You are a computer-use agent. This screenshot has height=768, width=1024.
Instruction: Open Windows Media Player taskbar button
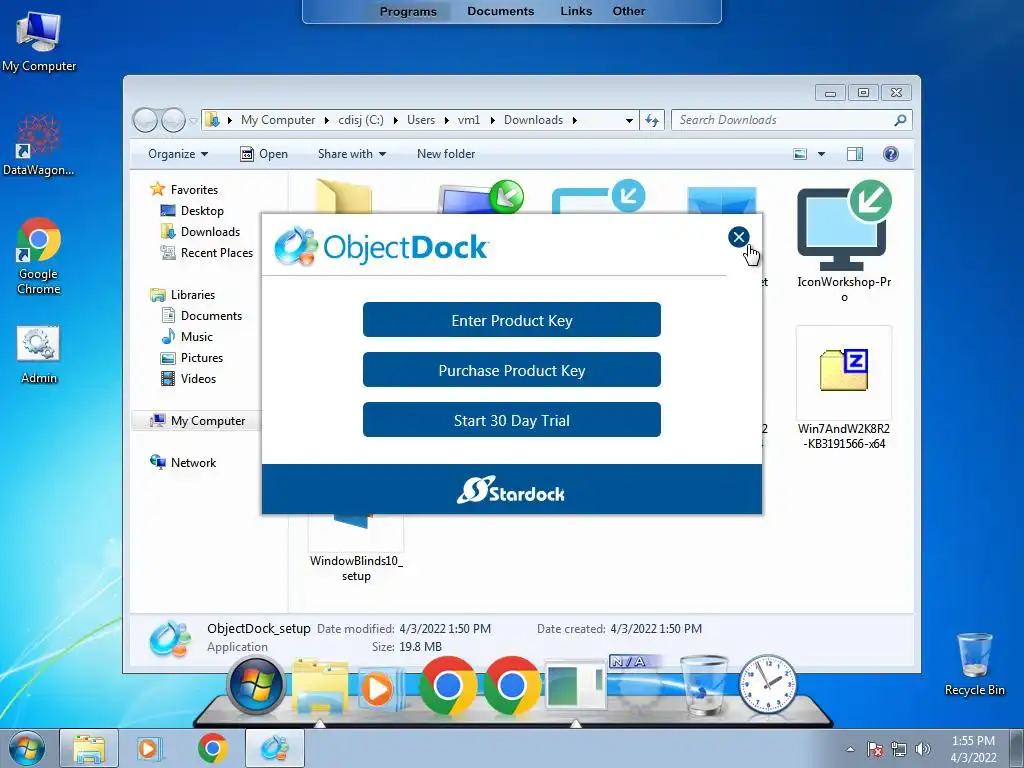click(x=150, y=749)
